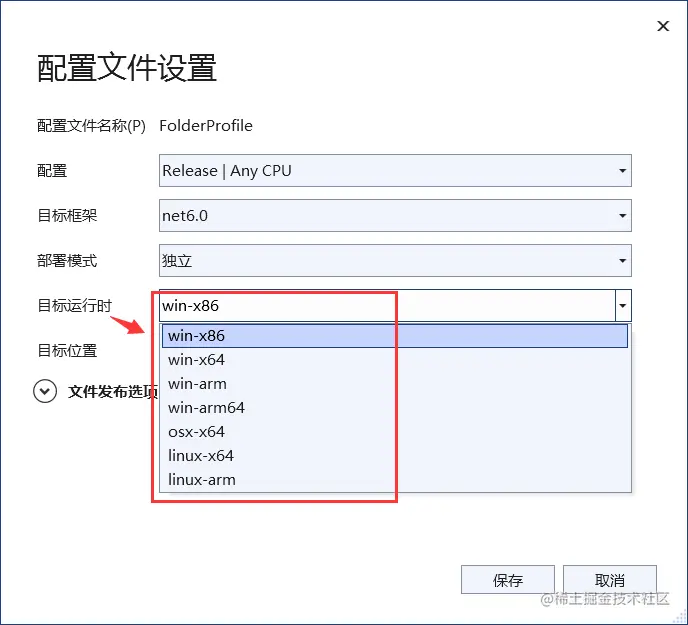Open the 部署模式 dropdown showing 独立
The height and width of the screenshot is (625, 688).
[x=395, y=261]
